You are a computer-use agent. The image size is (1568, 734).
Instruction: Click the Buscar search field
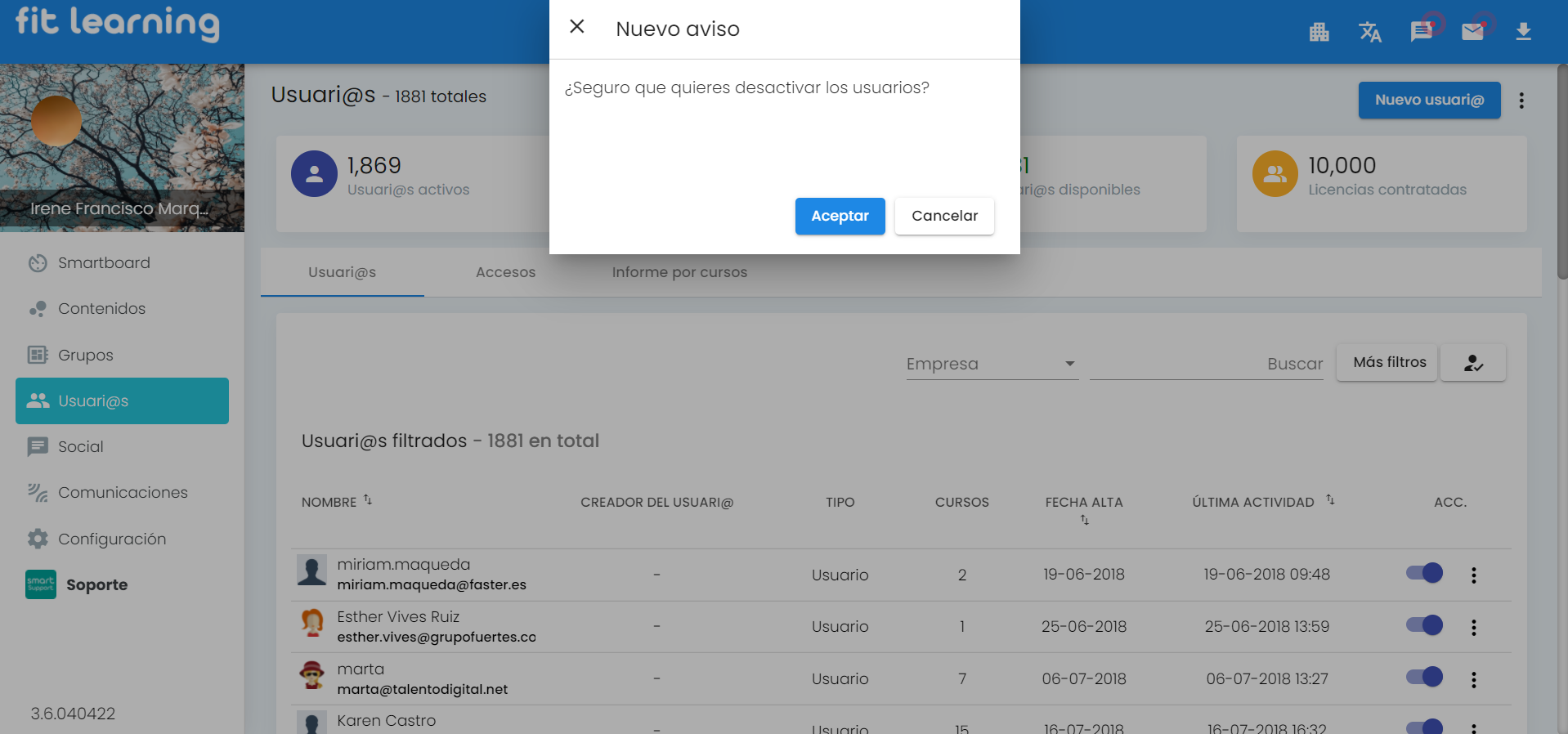[x=1207, y=364]
